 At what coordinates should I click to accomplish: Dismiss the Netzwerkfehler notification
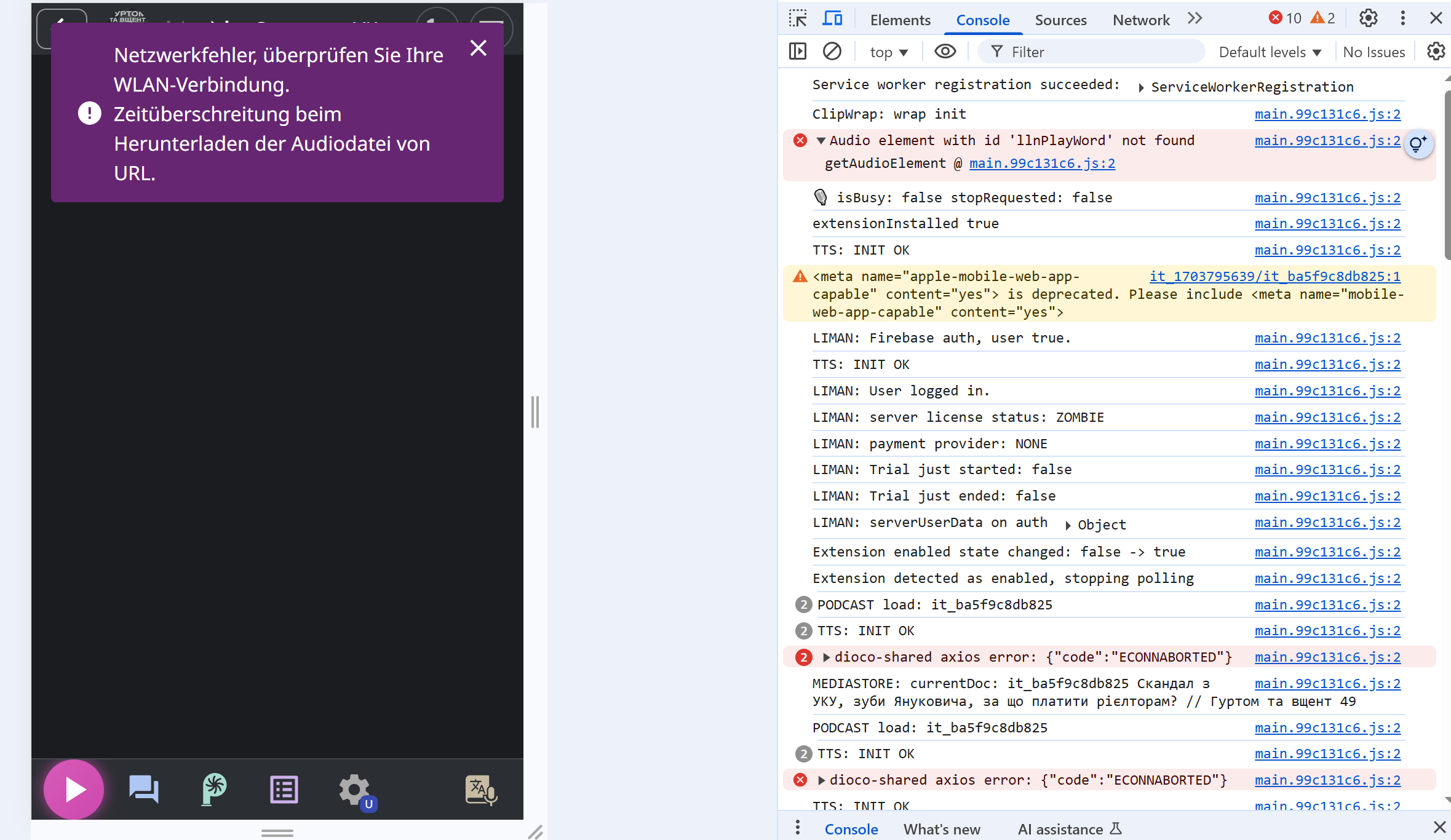coord(479,48)
